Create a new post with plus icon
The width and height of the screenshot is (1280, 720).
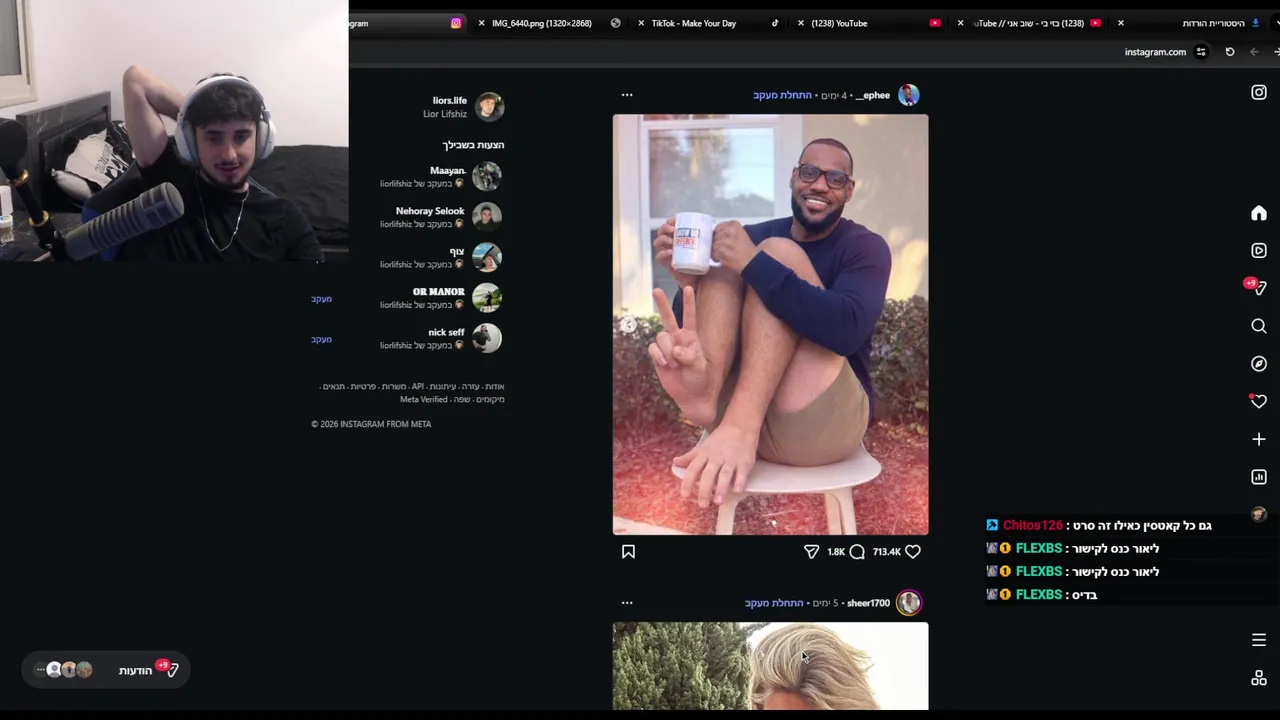(1259, 439)
